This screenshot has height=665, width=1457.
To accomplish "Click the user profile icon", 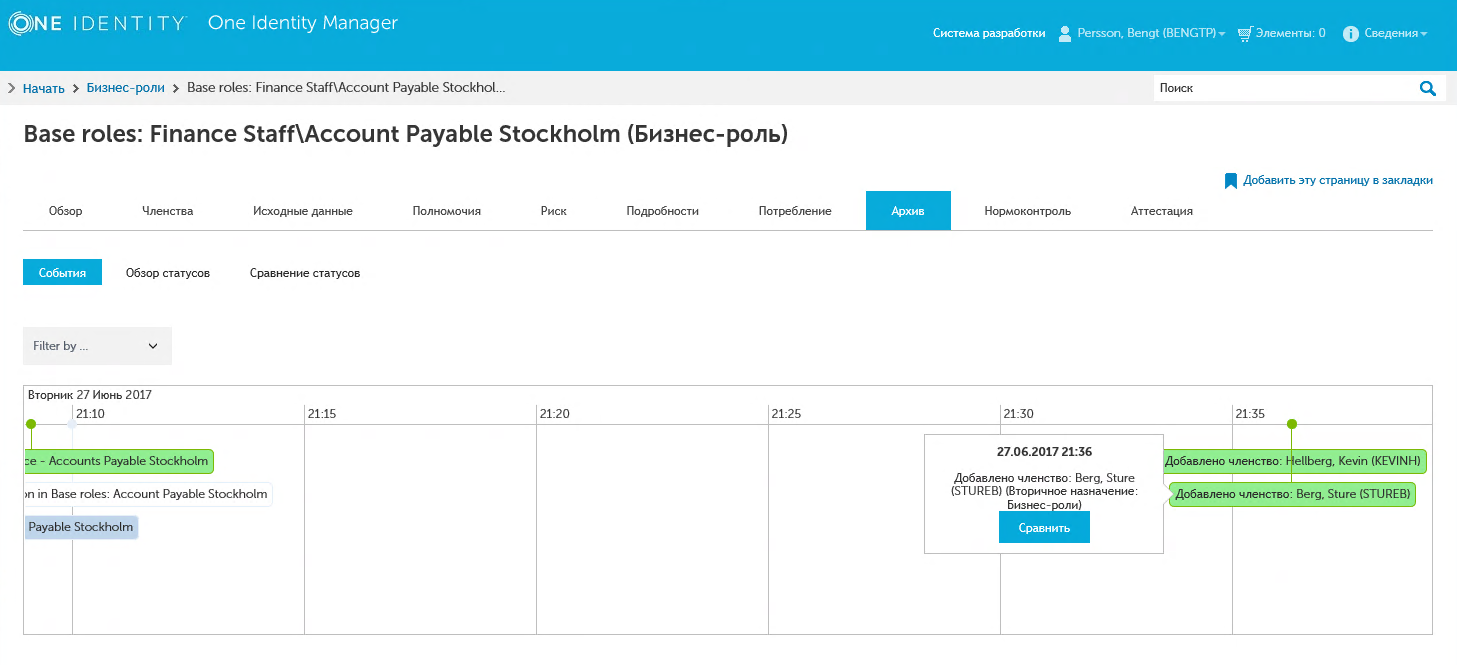I will point(1065,34).
